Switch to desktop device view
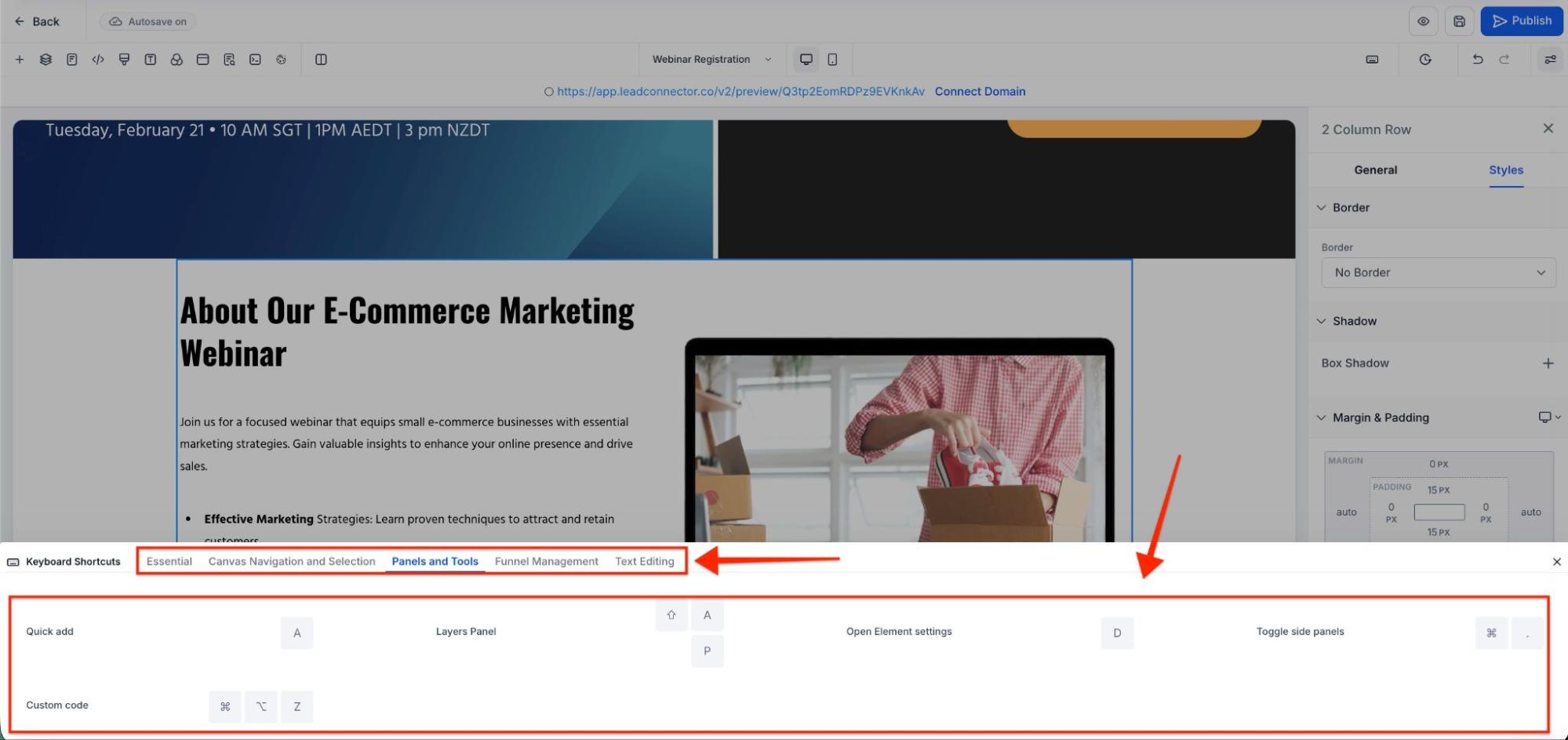 [806, 60]
